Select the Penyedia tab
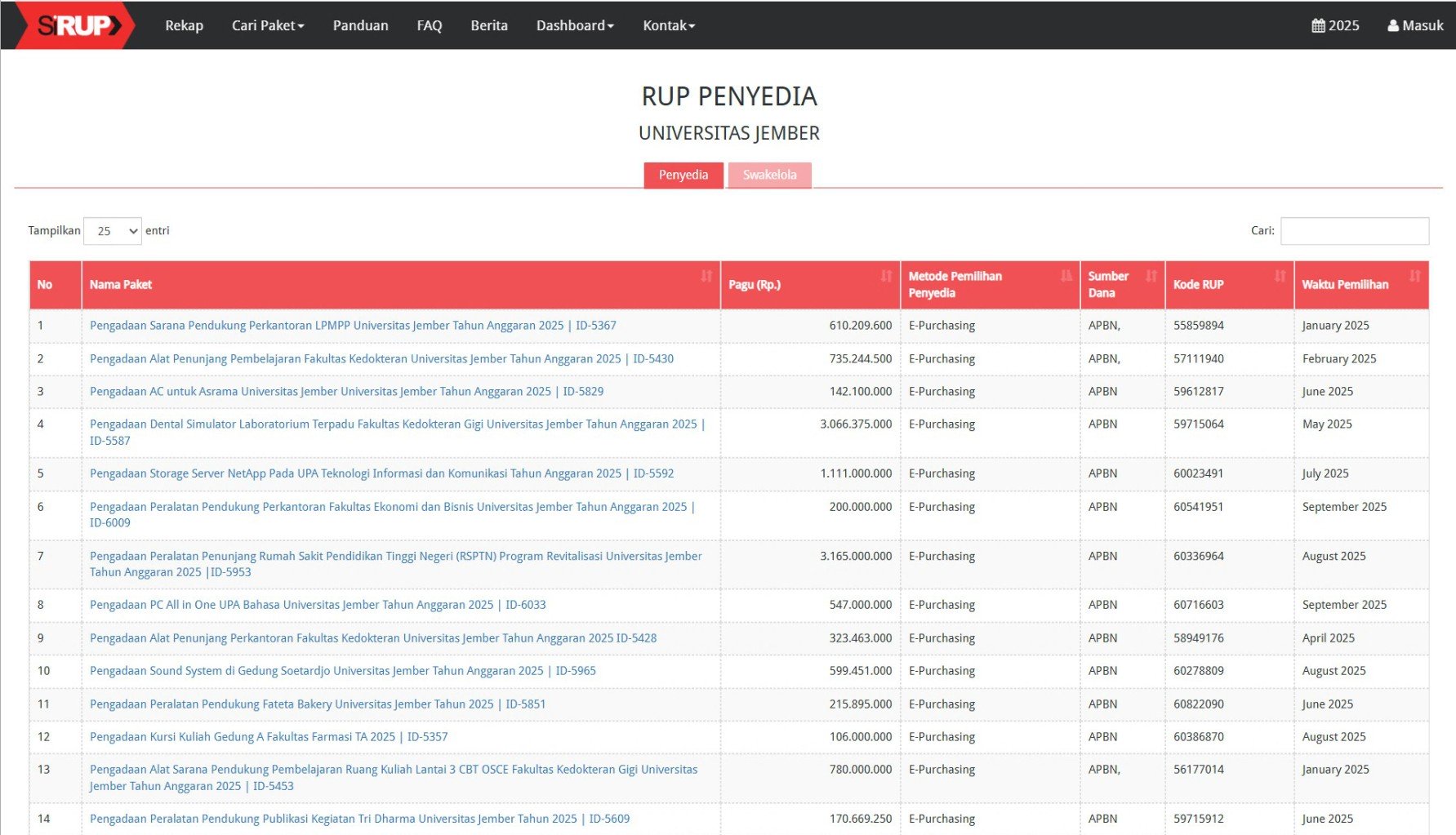 [x=683, y=175]
